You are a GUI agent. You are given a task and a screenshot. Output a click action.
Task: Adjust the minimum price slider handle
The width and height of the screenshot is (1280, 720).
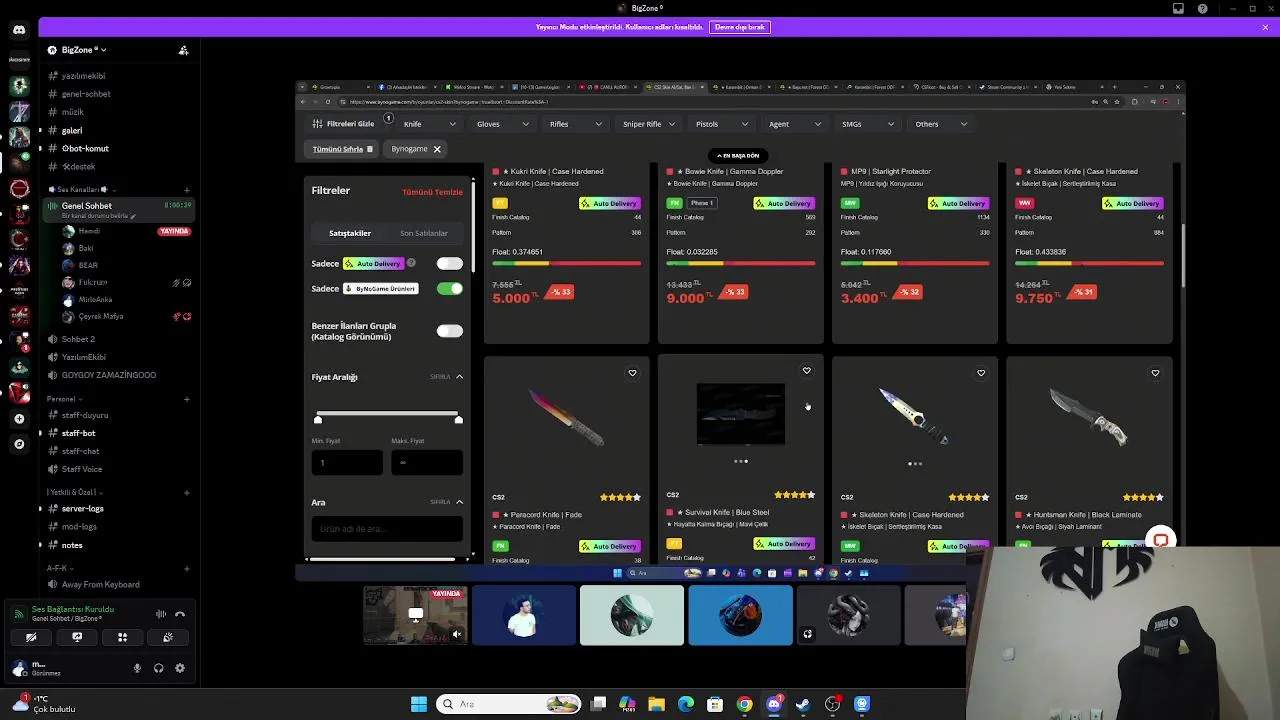coord(318,419)
